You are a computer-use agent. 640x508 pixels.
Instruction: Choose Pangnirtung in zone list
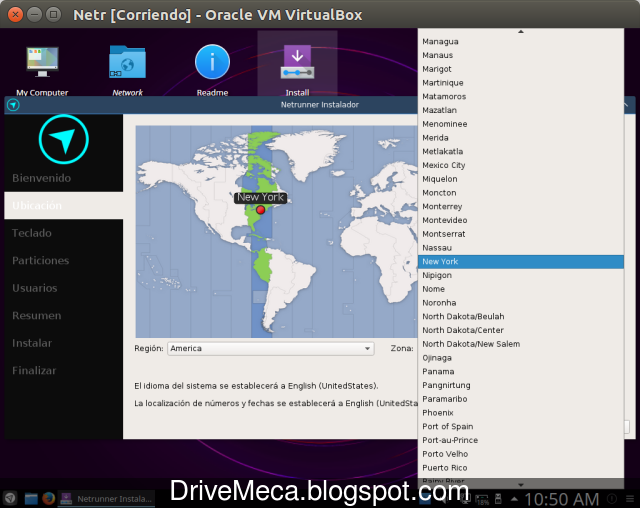tap(521, 385)
